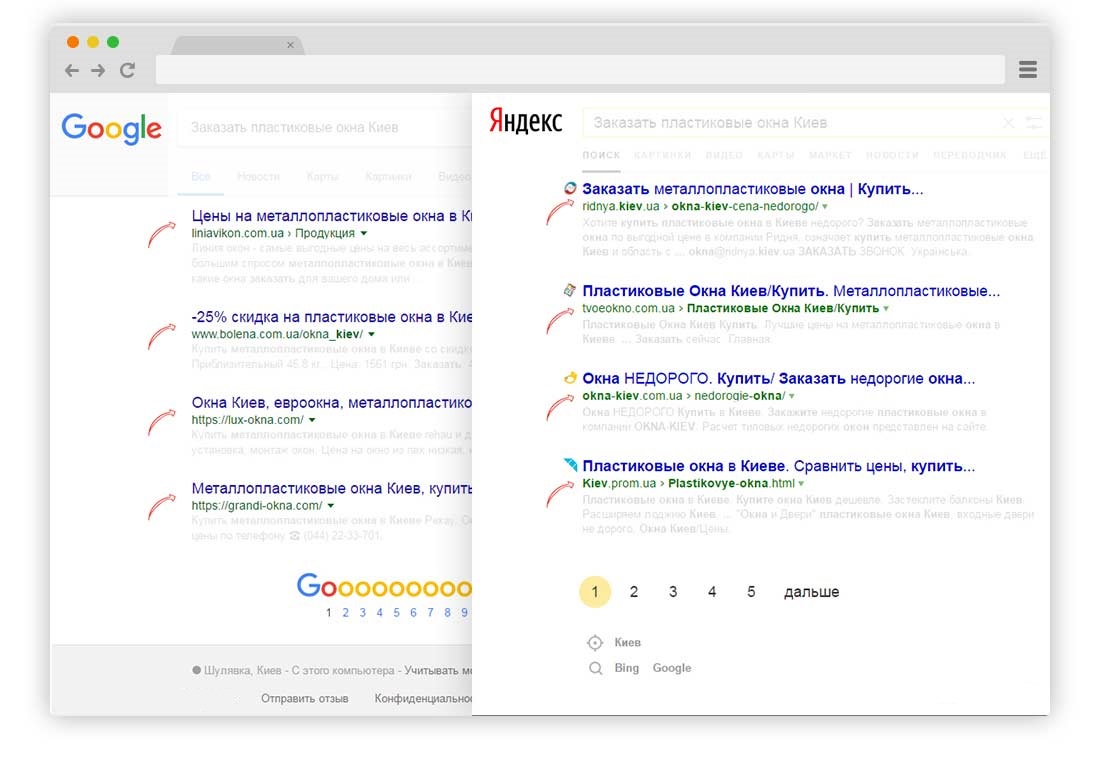Screen dimensions: 1100x775
Task: Go to Google results page 2
Action: click(345, 613)
